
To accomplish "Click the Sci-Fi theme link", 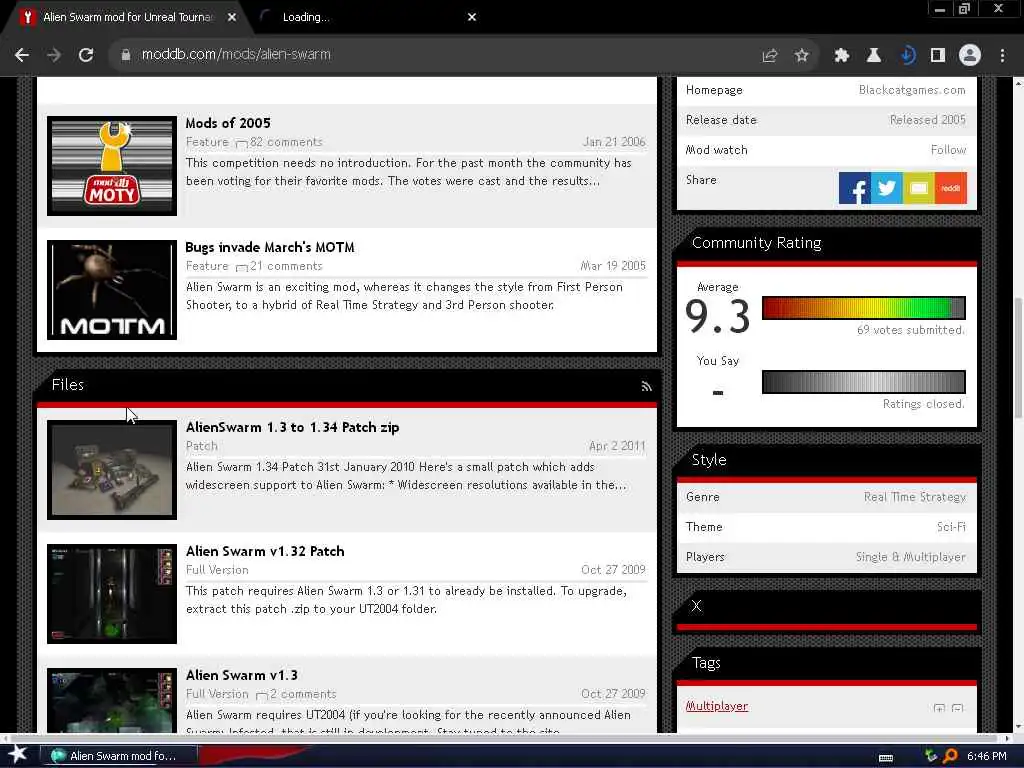I will [x=951, y=527].
